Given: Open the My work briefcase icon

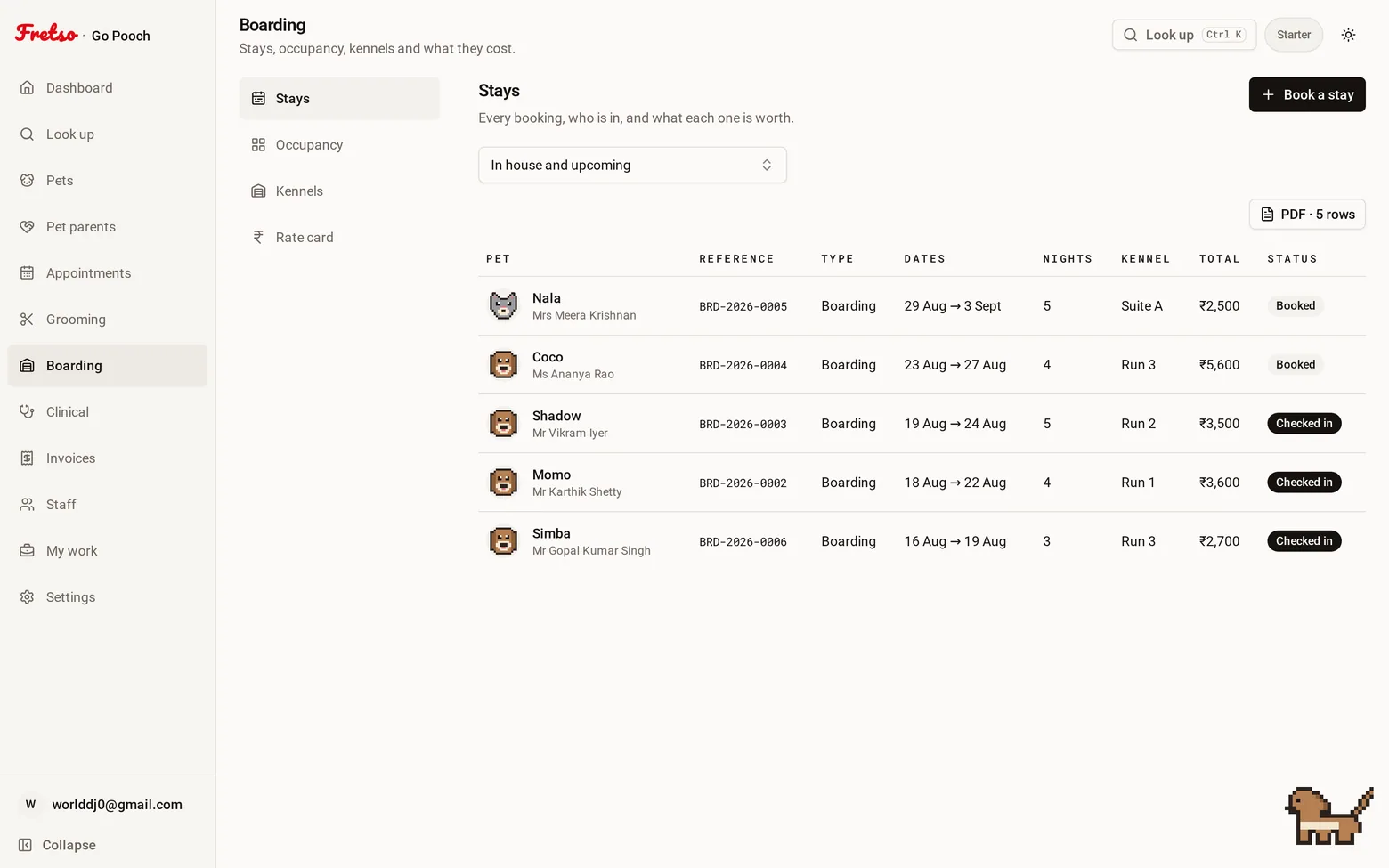Looking at the screenshot, I should click(x=28, y=550).
